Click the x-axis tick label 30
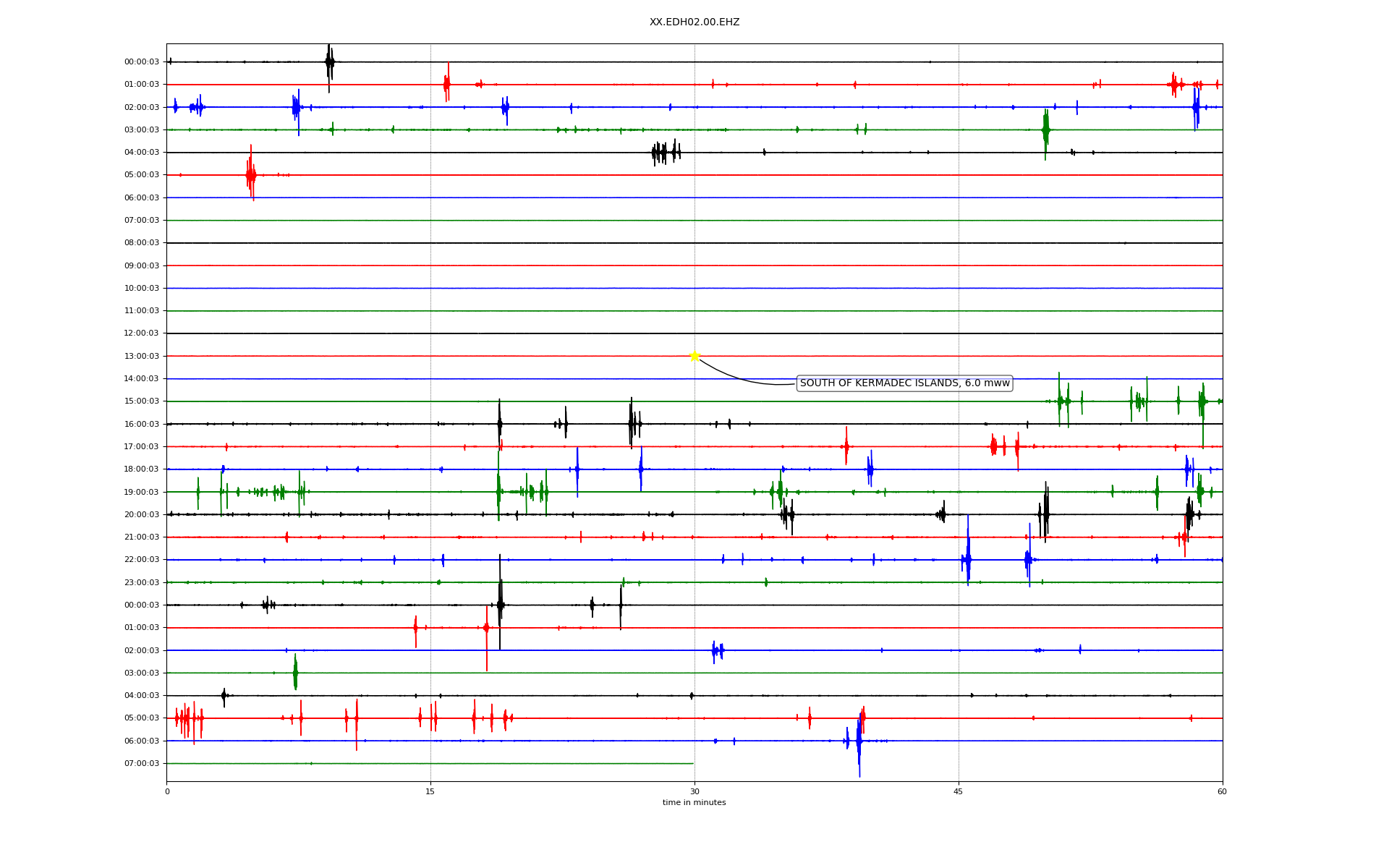The height and width of the screenshot is (868, 1389). pyautogui.click(x=694, y=791)
